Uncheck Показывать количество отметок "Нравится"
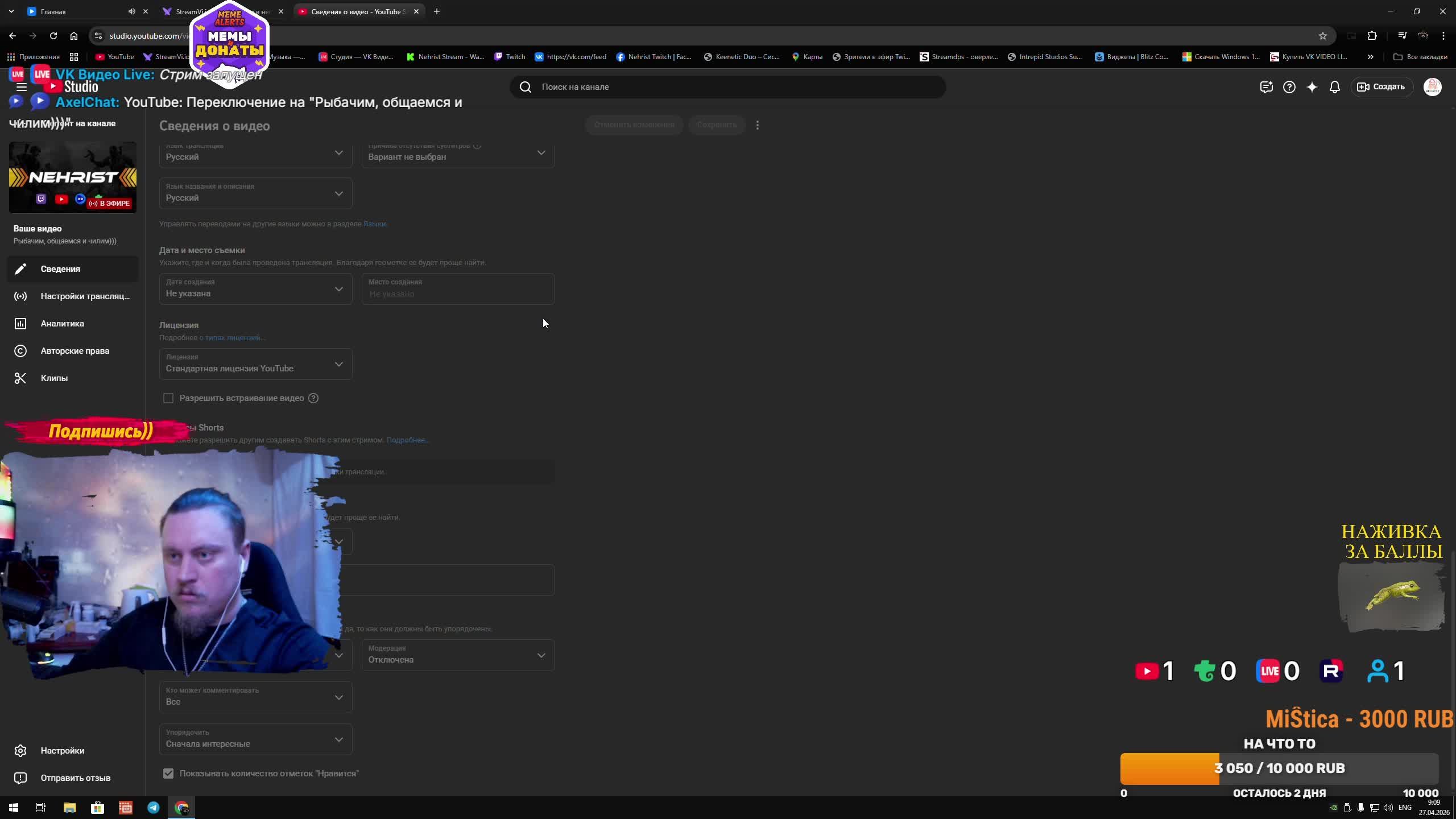This screenshot has height=819, width=1456. [x=168, y=773]
